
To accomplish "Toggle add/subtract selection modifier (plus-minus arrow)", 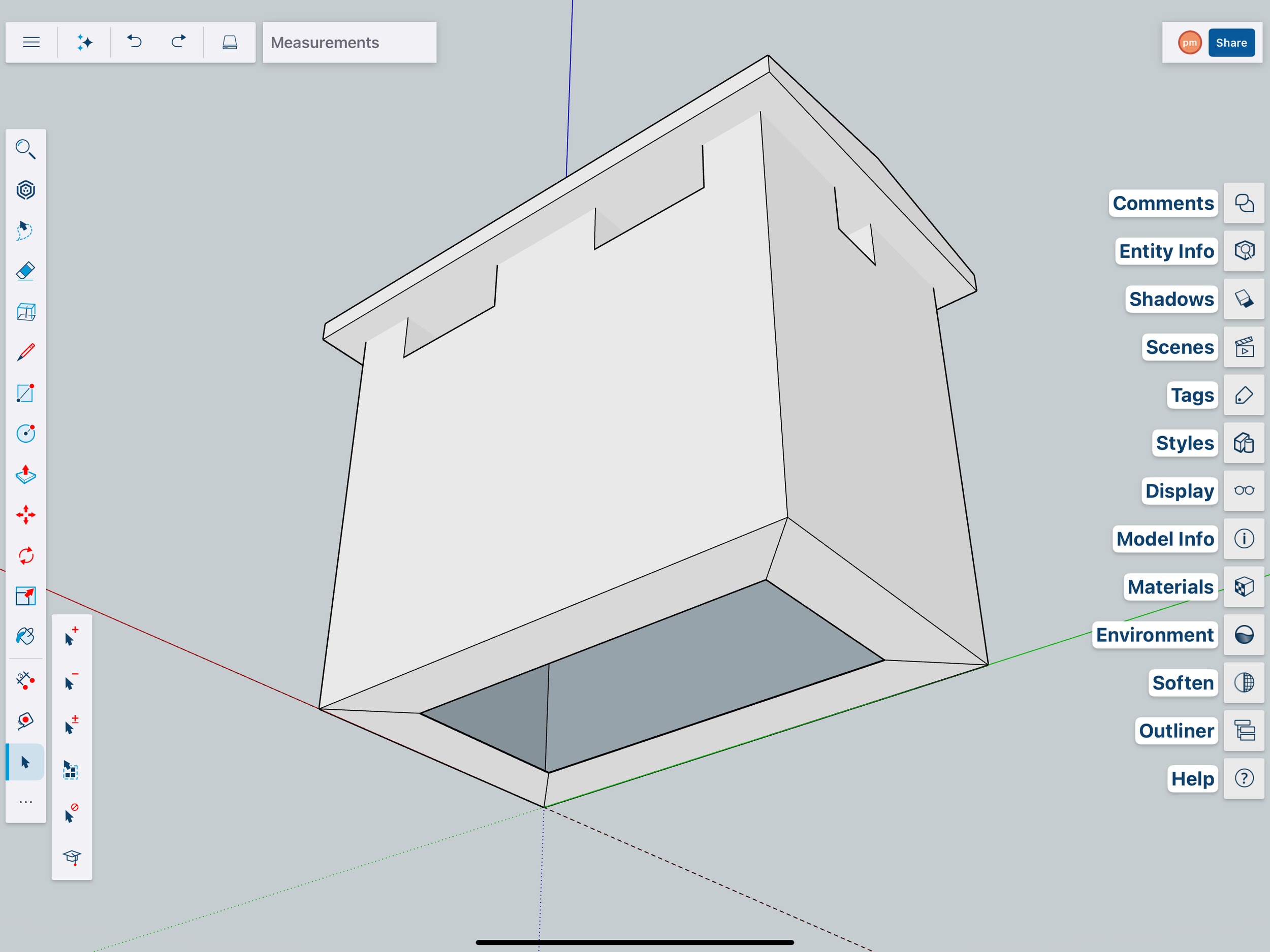I will 71,726.
